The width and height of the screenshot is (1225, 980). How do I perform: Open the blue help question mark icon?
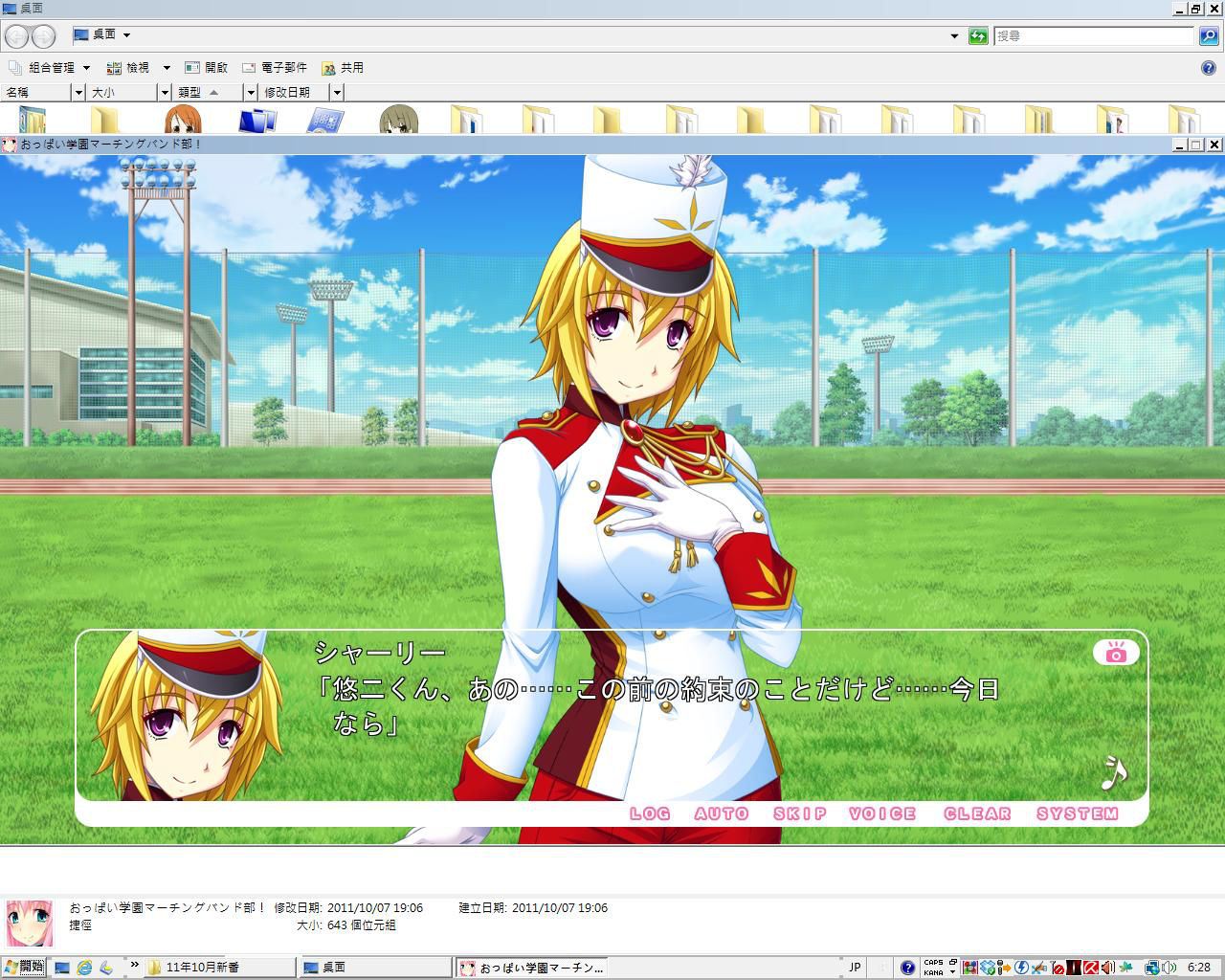(x=1208, y=68)
